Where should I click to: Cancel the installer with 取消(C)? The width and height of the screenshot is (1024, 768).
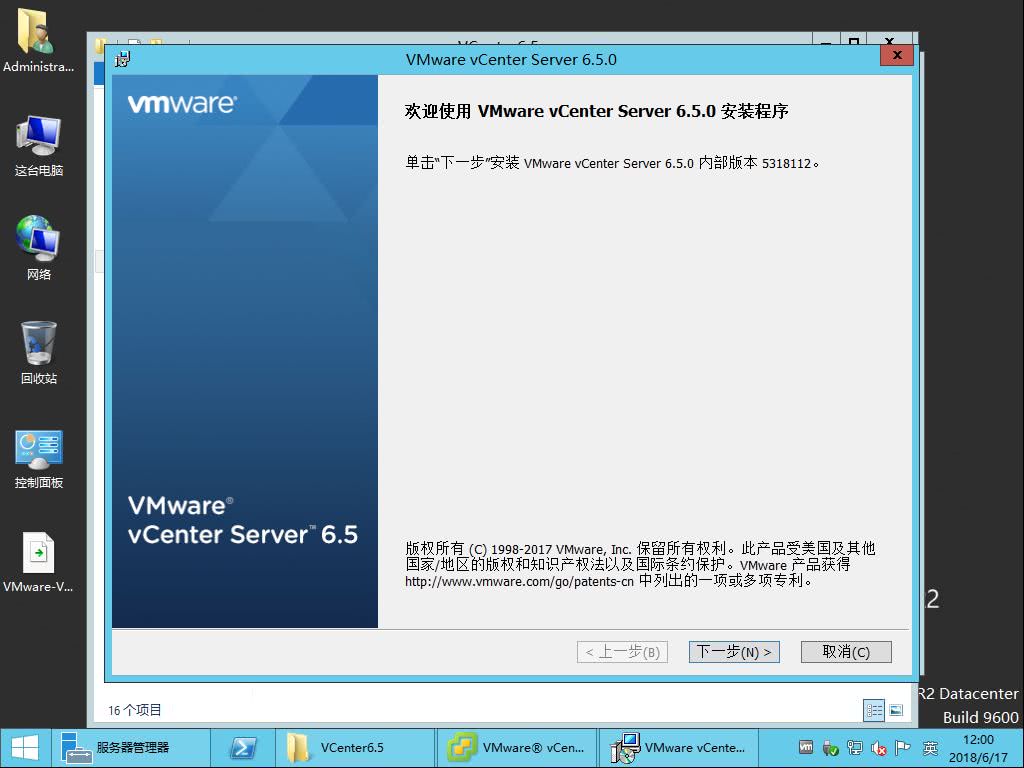(846, 652)
